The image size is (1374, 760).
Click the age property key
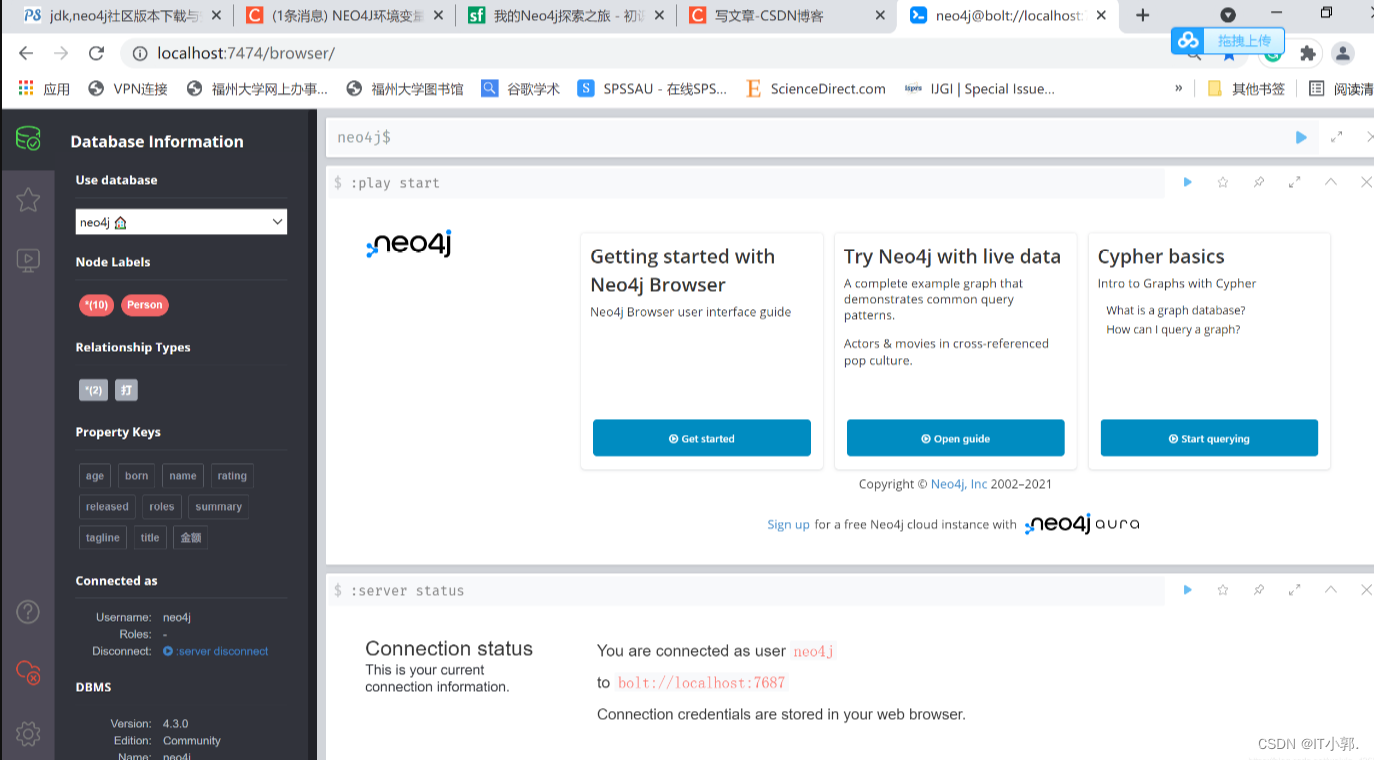point(95,476)
